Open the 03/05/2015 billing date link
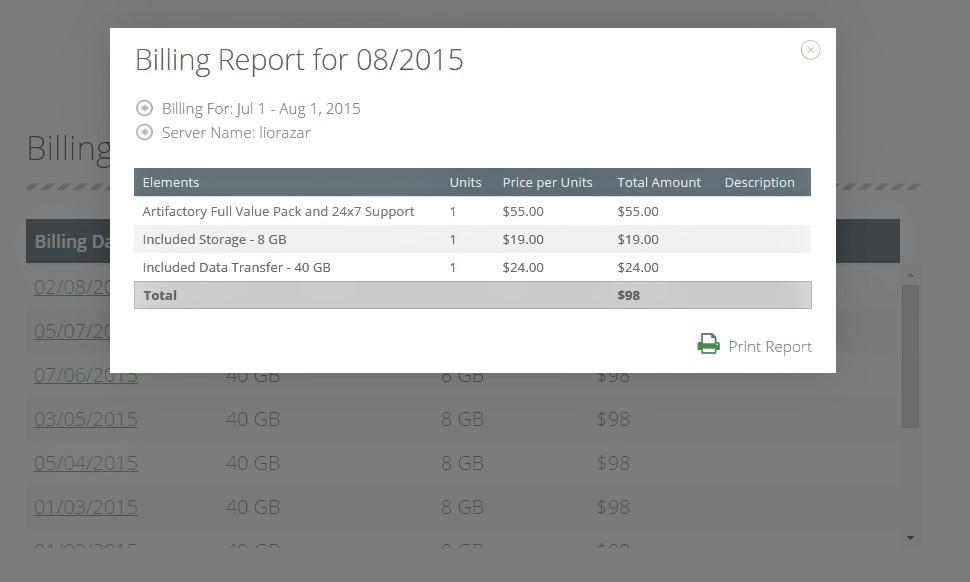Viewport: 970px width, 582px height. coord(86,419)
